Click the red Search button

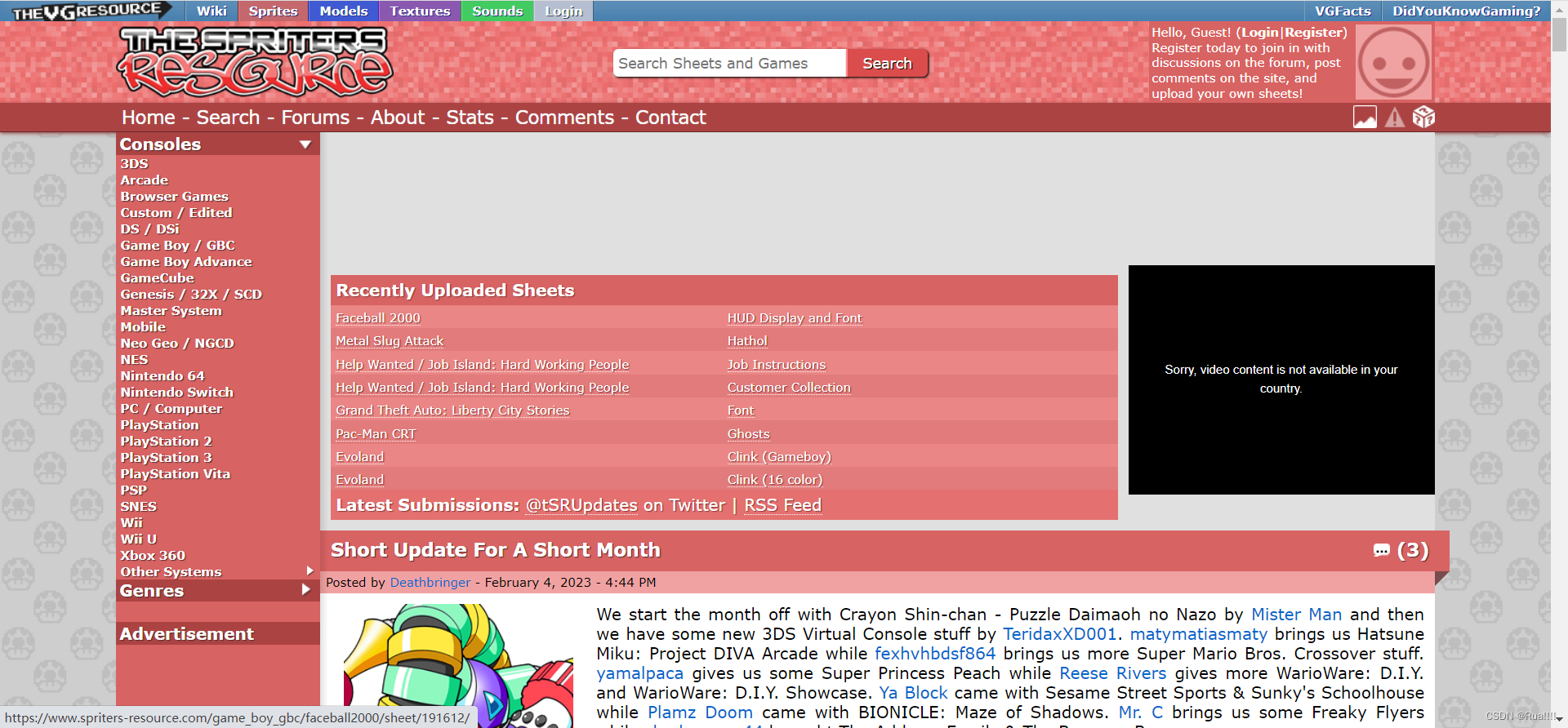coord(887,63)
